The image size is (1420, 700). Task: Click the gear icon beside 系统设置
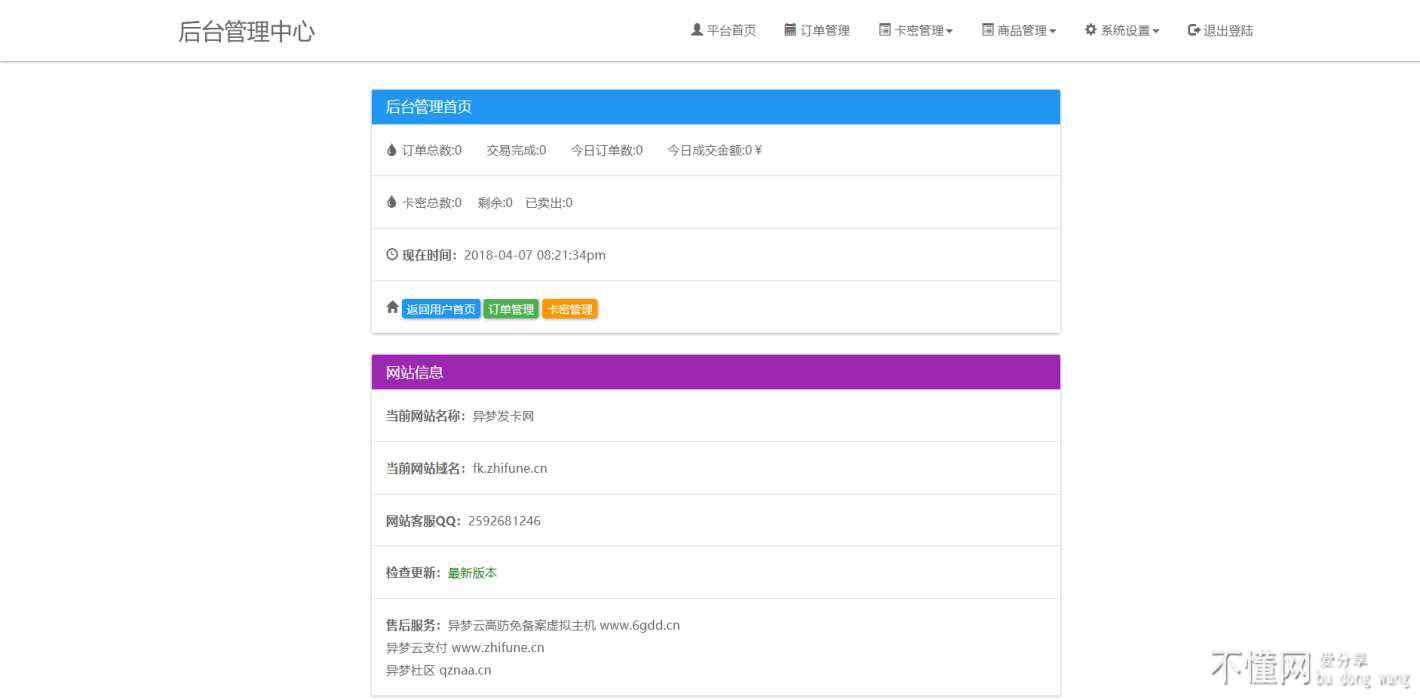1090,30
